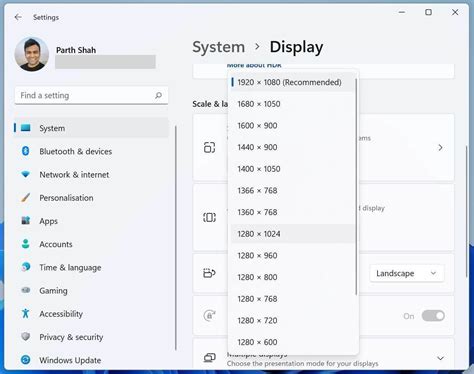Click the Gaming controller icon
The width and height of the screenshot is (474, 374).
[26, 290]
